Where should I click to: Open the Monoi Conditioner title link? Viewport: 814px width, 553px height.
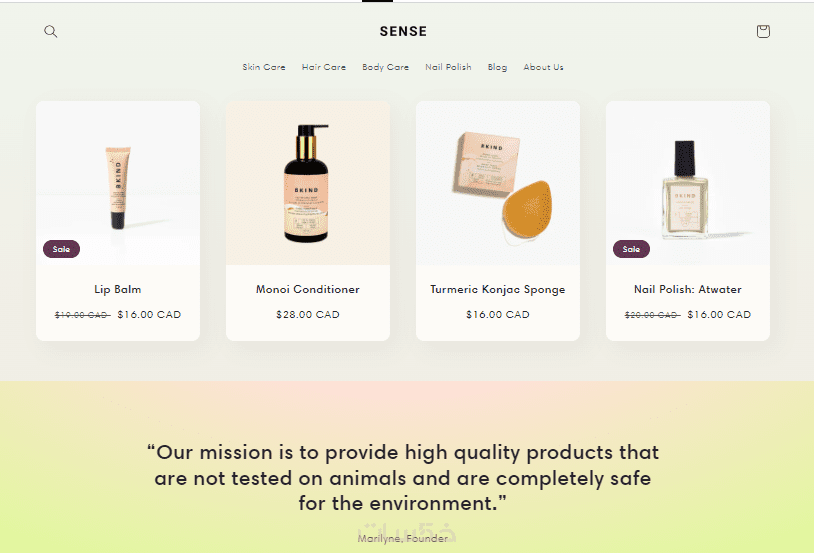(308, 289)
